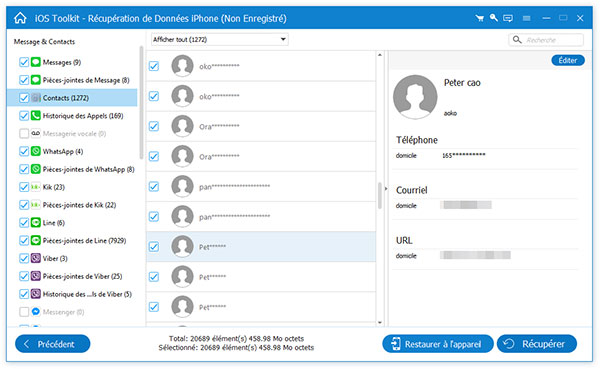The width and height of the screenshot is (600, 369).
Task: Click the contact list scrollbar thumb
Action: coord(380,196)
